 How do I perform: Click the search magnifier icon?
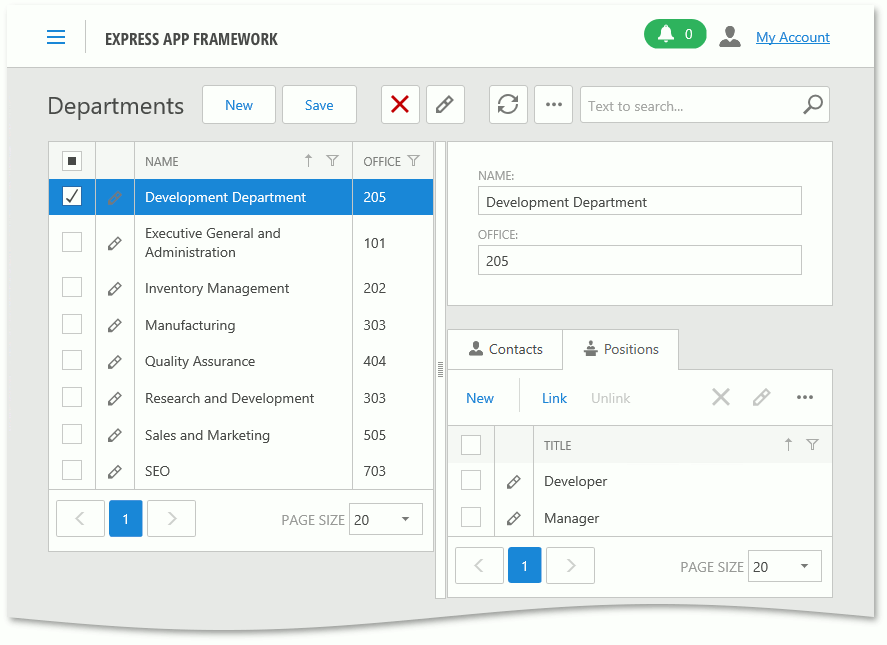[813, 105]
